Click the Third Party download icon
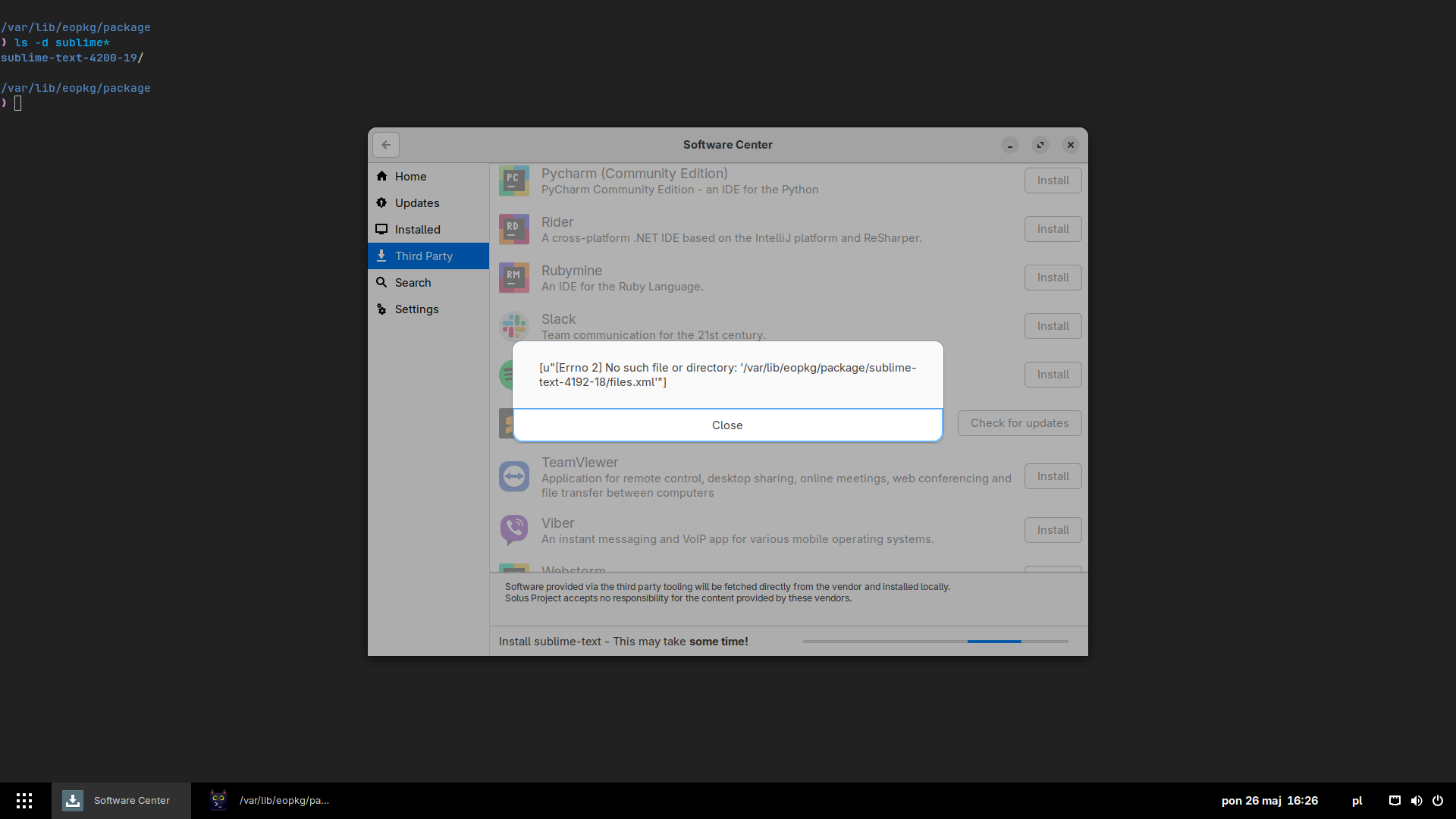 pyautogui.click(x=381, y=256)
